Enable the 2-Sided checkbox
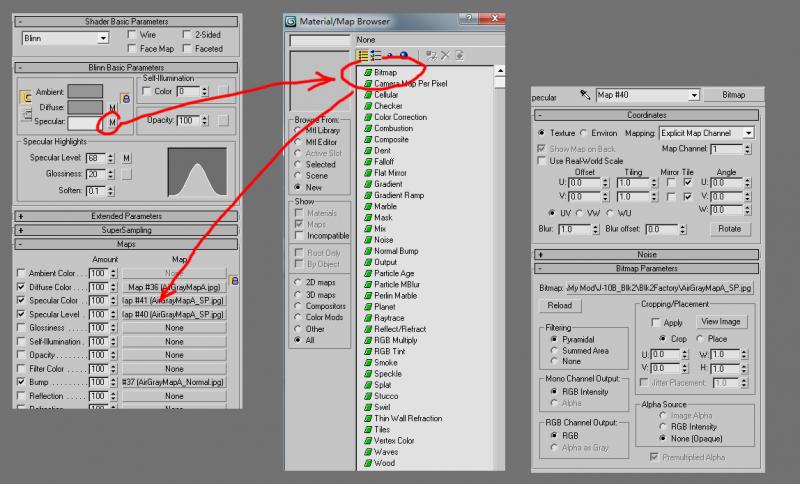The image size is (800, 484). click(x=187, y=35)
